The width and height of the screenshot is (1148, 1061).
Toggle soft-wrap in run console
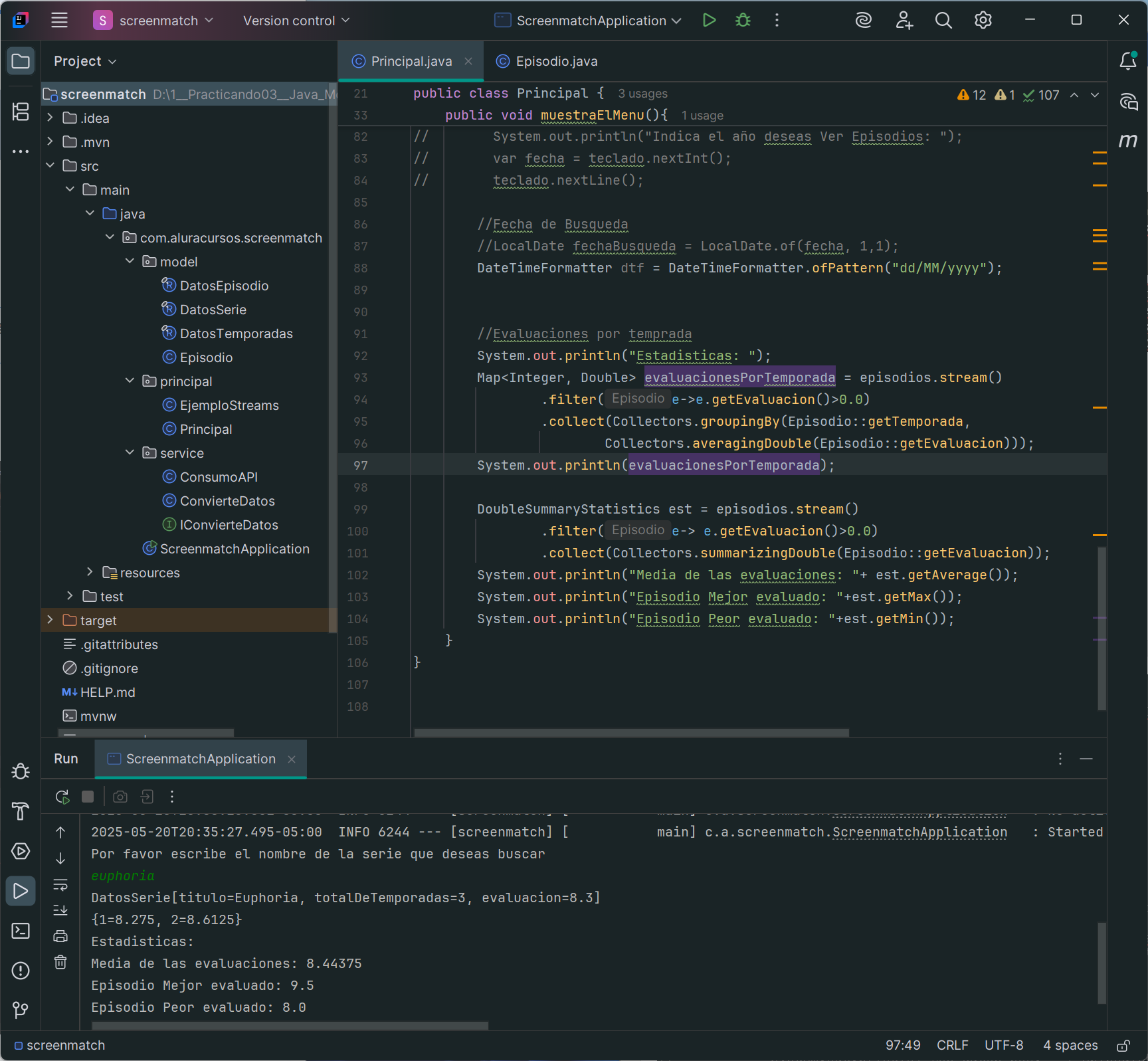[x=60, y=884]
